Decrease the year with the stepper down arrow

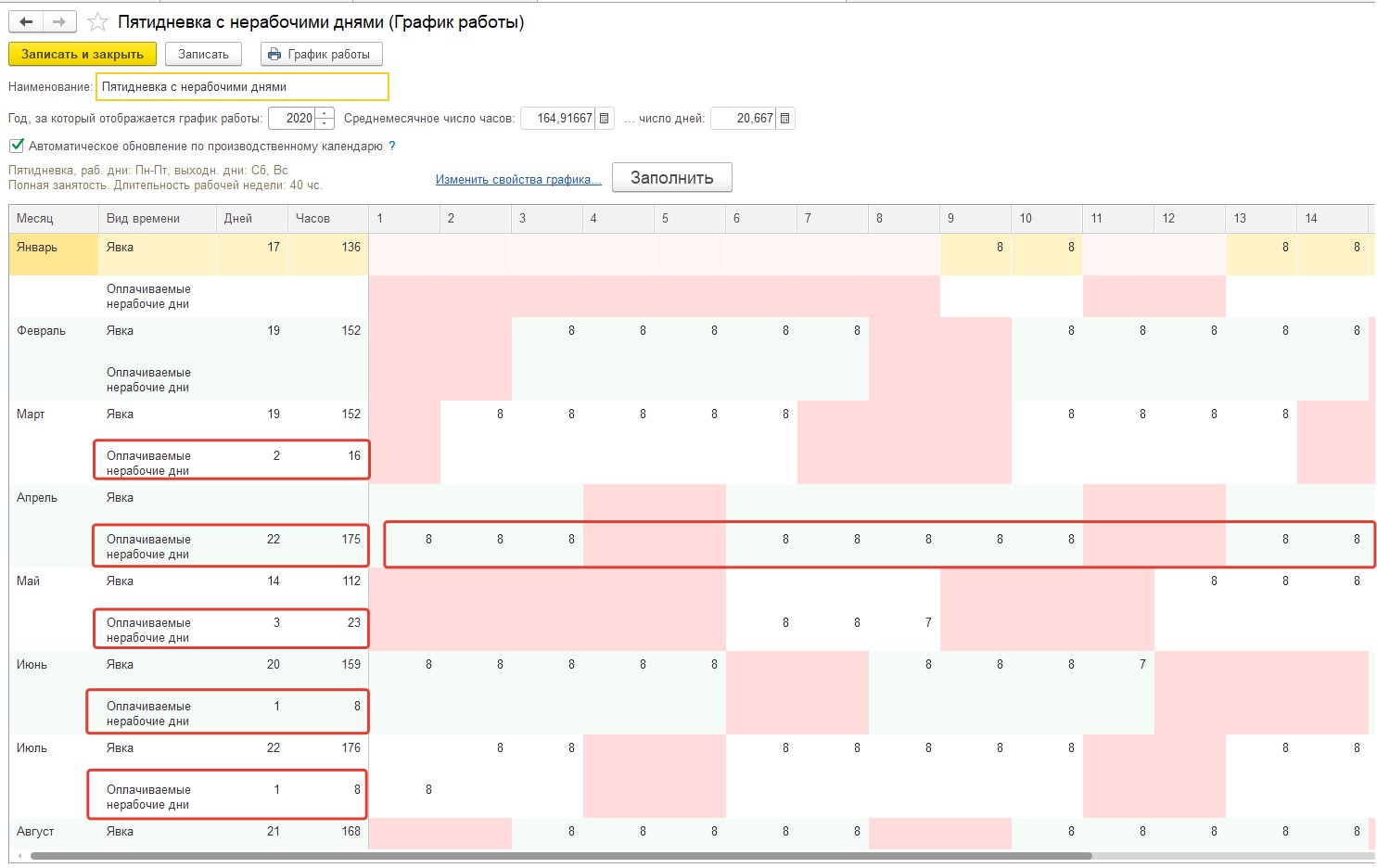[x=325, y=124]
